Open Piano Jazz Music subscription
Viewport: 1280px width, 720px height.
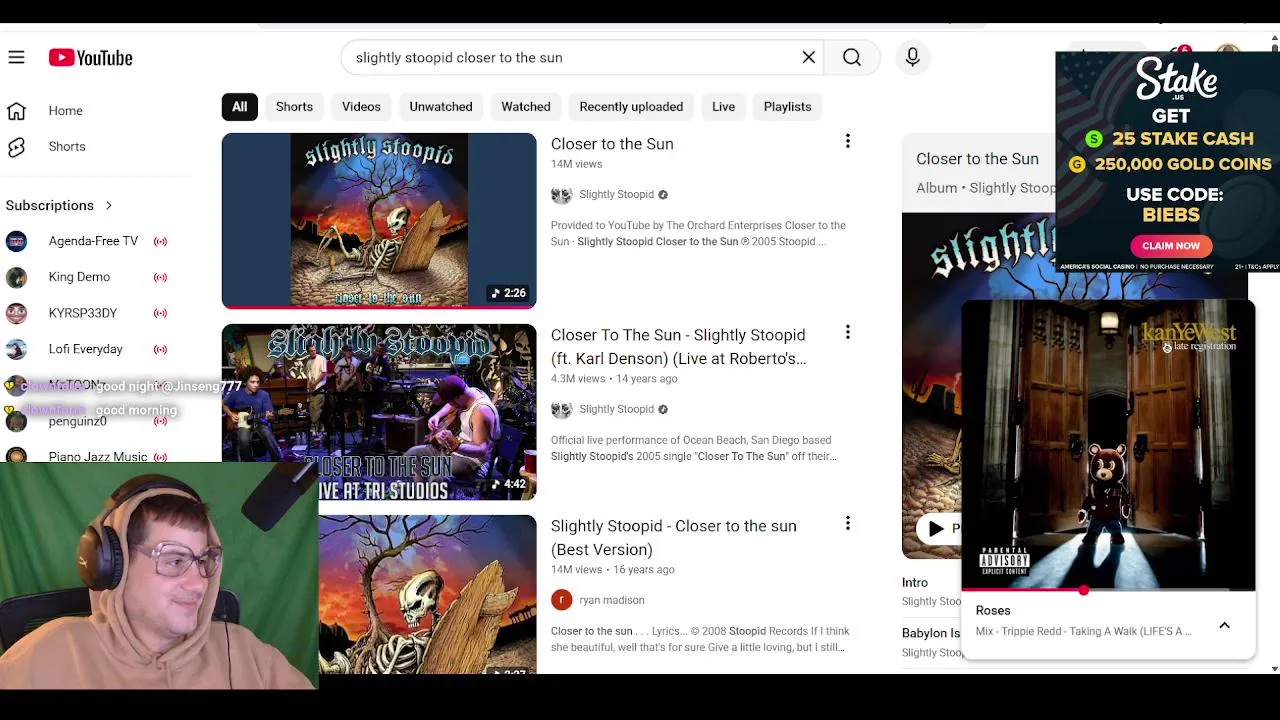[97, 456]
